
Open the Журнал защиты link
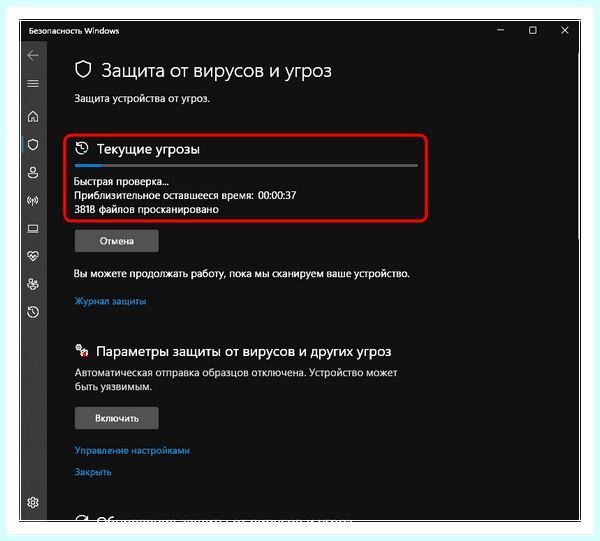pos(110,301)
